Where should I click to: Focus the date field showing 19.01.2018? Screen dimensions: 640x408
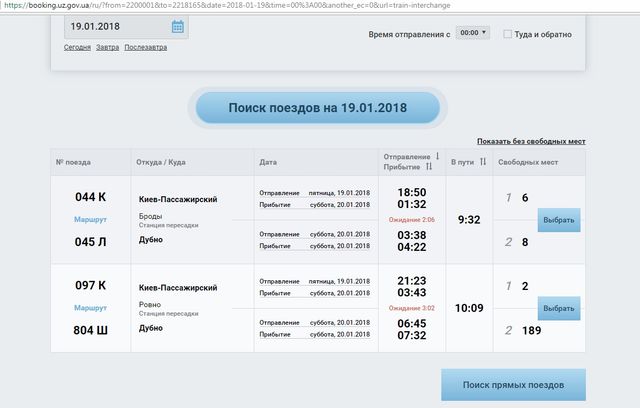pos(110,27)
